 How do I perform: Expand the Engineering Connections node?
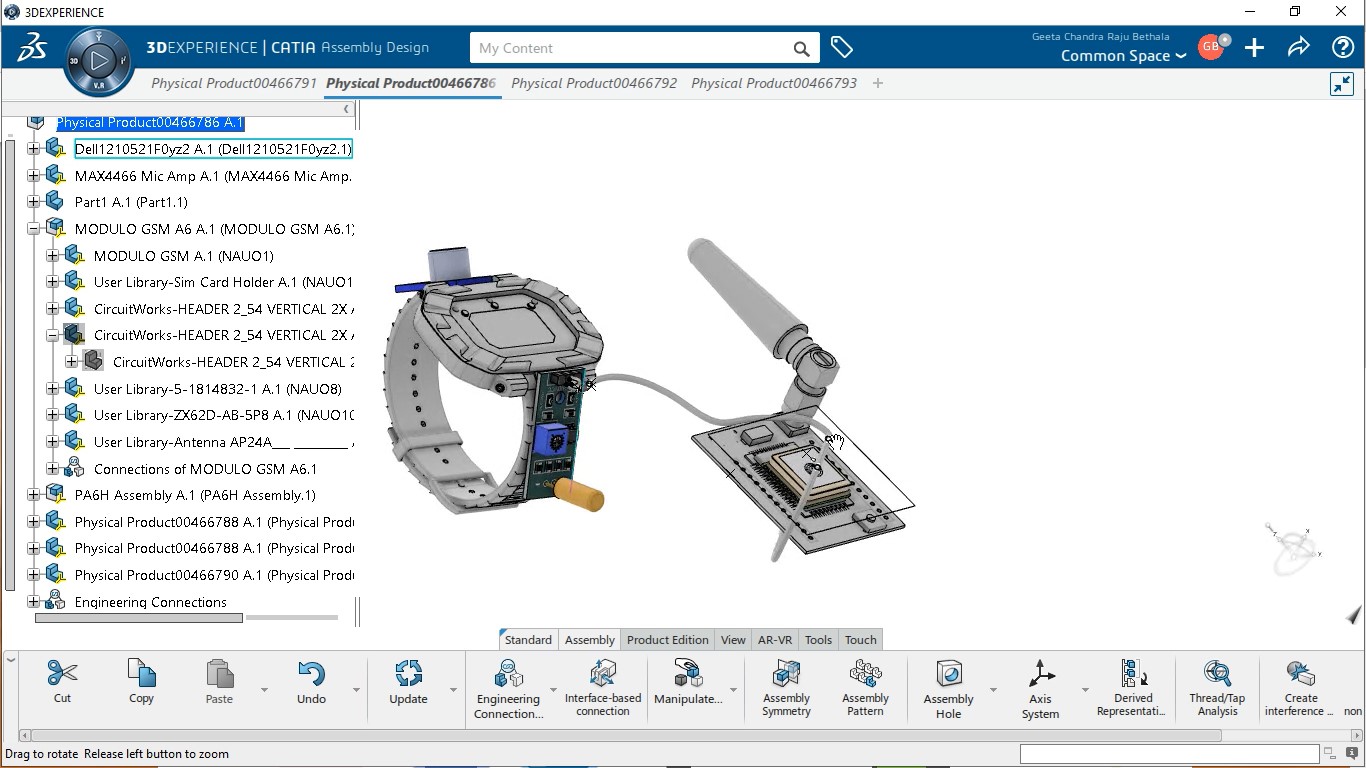pyautogui.click(x=33, y=602)
